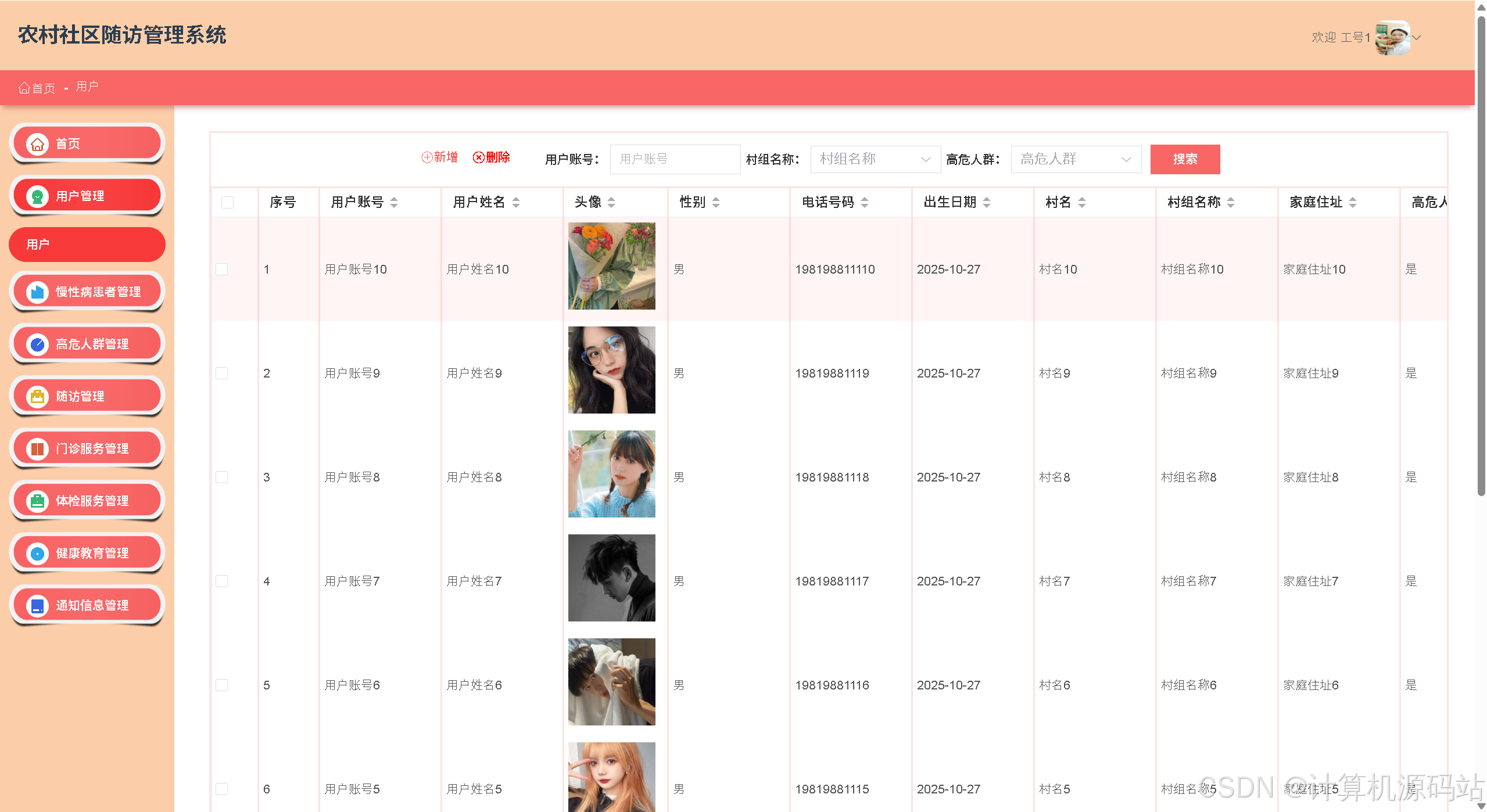Click the green bag icon on 体检服务管理
The width and height of the screenshot is (1487, 812).
(x=37, y=501)
